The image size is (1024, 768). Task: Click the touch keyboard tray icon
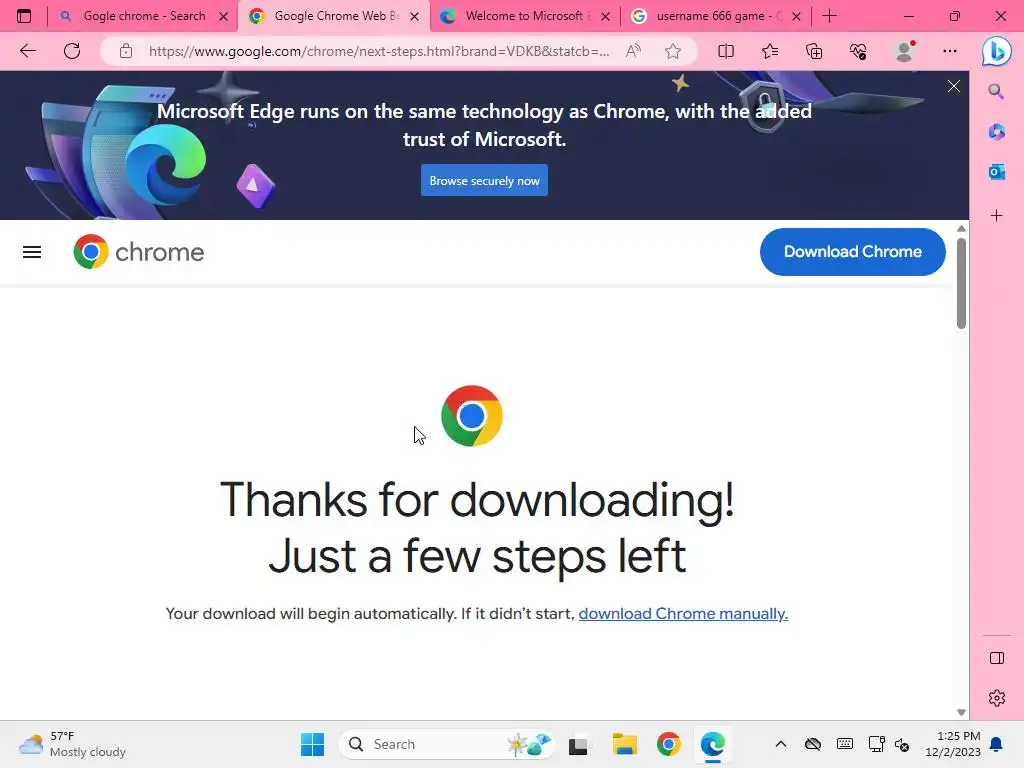coord(844,744)
